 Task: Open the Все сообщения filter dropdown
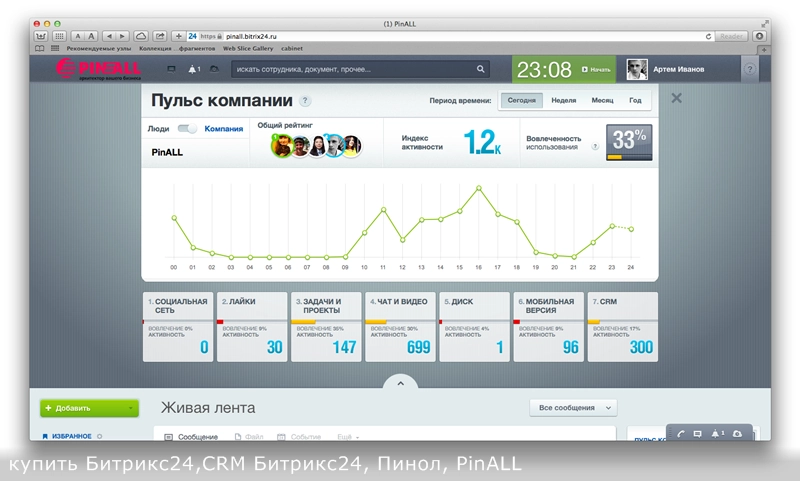[573, 408]
